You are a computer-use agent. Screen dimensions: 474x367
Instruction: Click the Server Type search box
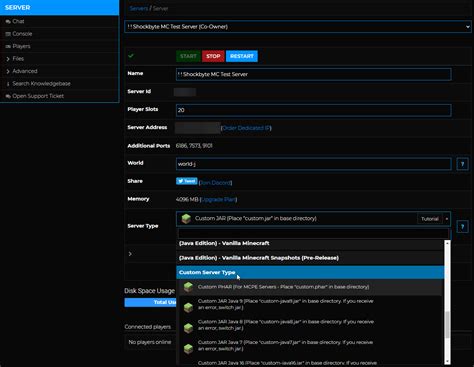pyautogui.click(x=313, y=233)
